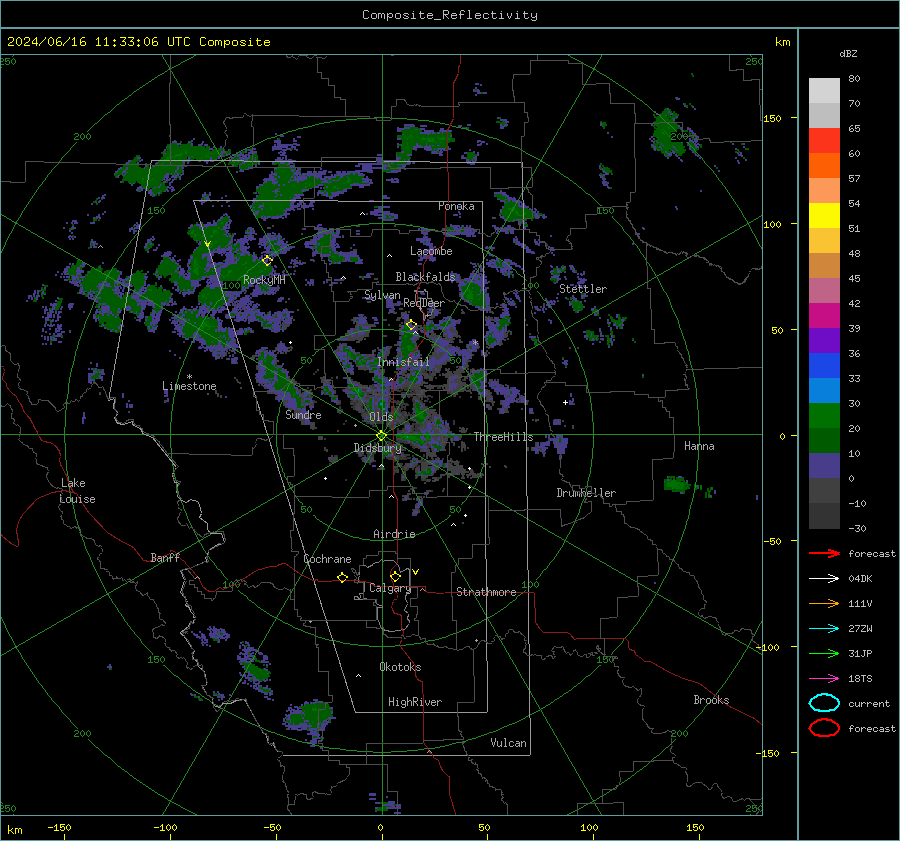Click the Sylvan label on the map
The height and width of the screenshot is (841, 900).
pyautogui.click(x=382, y=295)
